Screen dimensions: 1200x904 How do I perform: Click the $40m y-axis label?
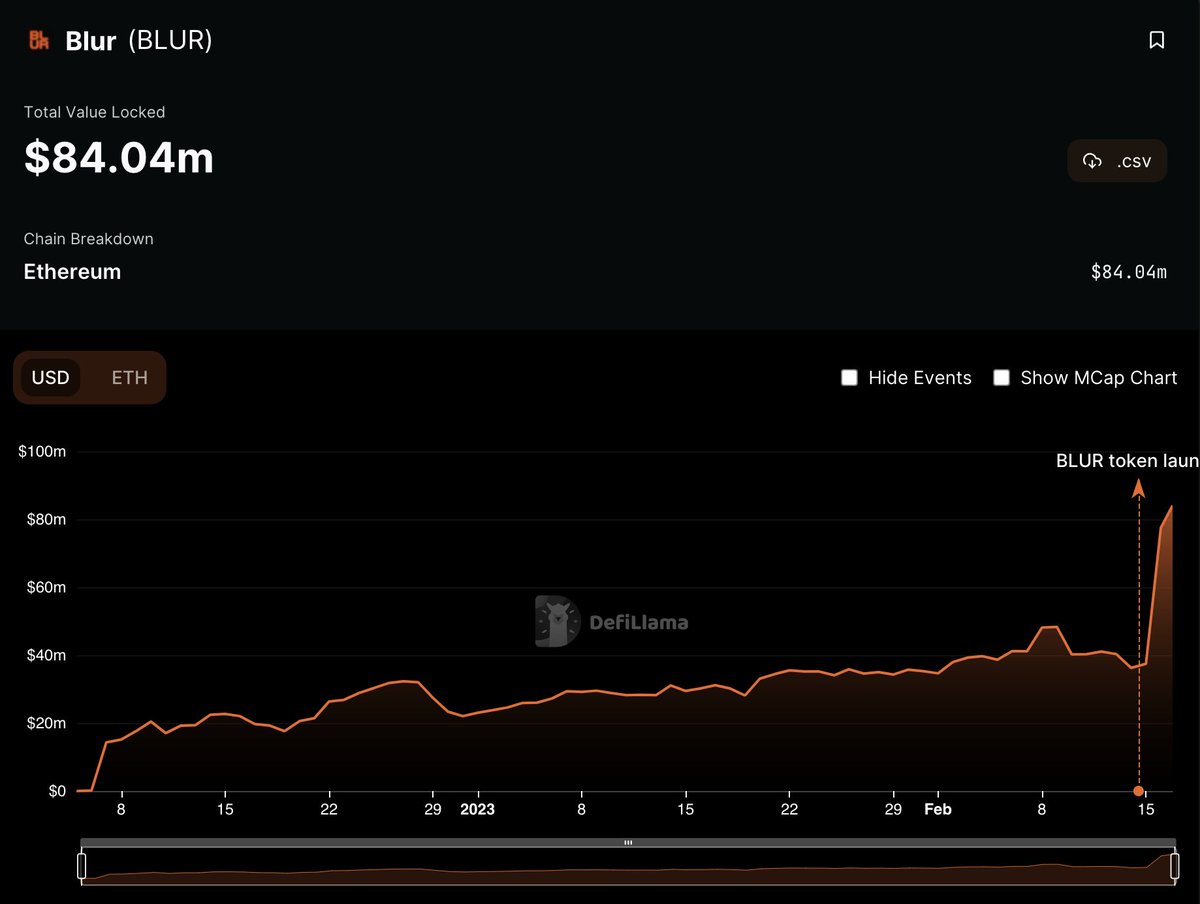45,656
